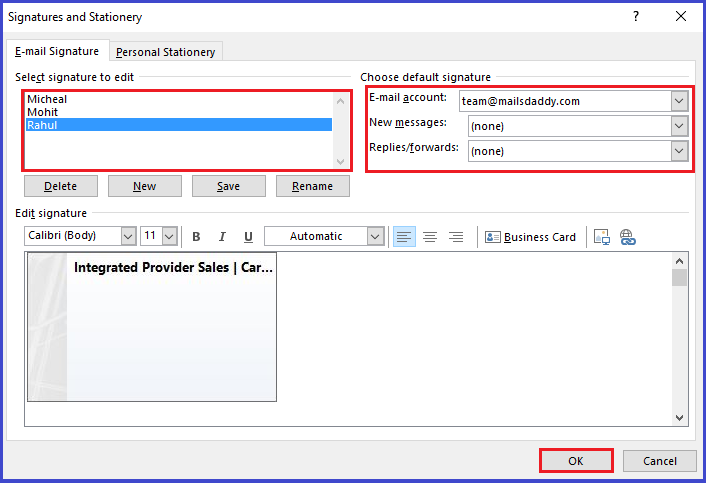706x483 pixels.
Task: Align signature text right
Action: (456, 237)
